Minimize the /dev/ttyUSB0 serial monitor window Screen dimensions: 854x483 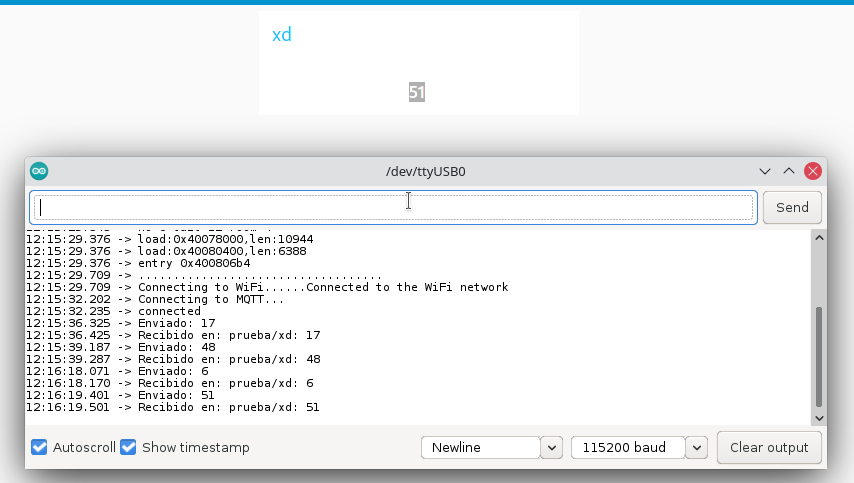pos(765,171)
